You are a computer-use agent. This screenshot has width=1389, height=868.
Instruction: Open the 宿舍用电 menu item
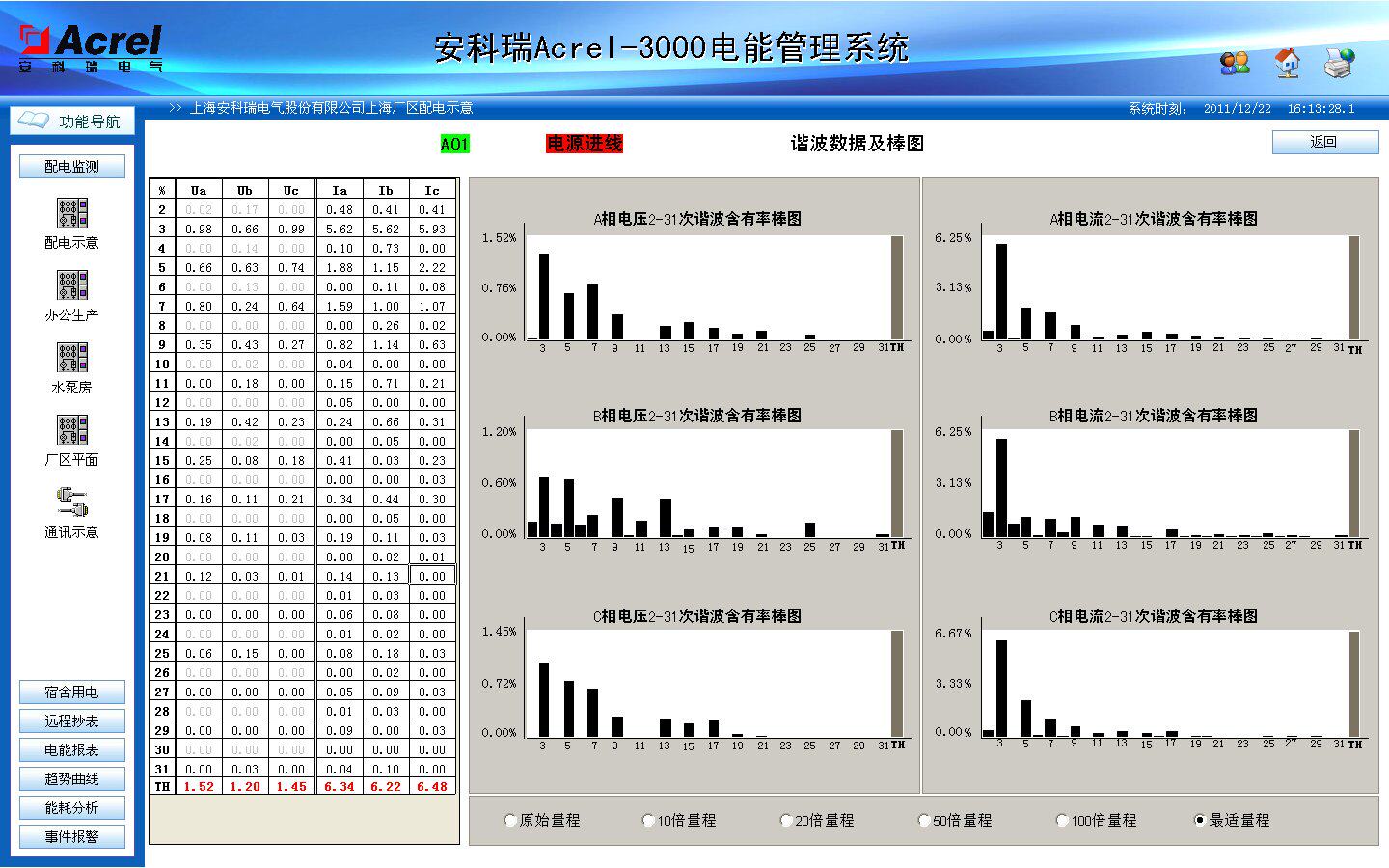tap(72, 692)
